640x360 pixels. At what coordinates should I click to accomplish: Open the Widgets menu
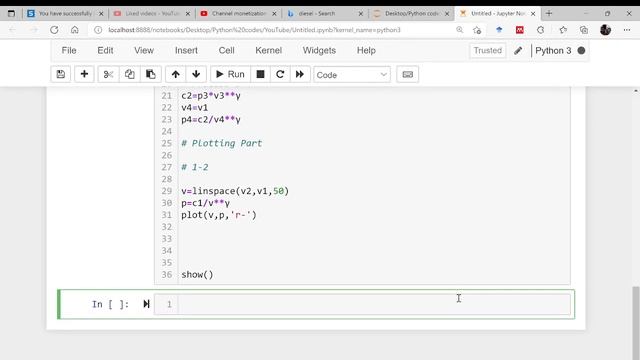319,50
